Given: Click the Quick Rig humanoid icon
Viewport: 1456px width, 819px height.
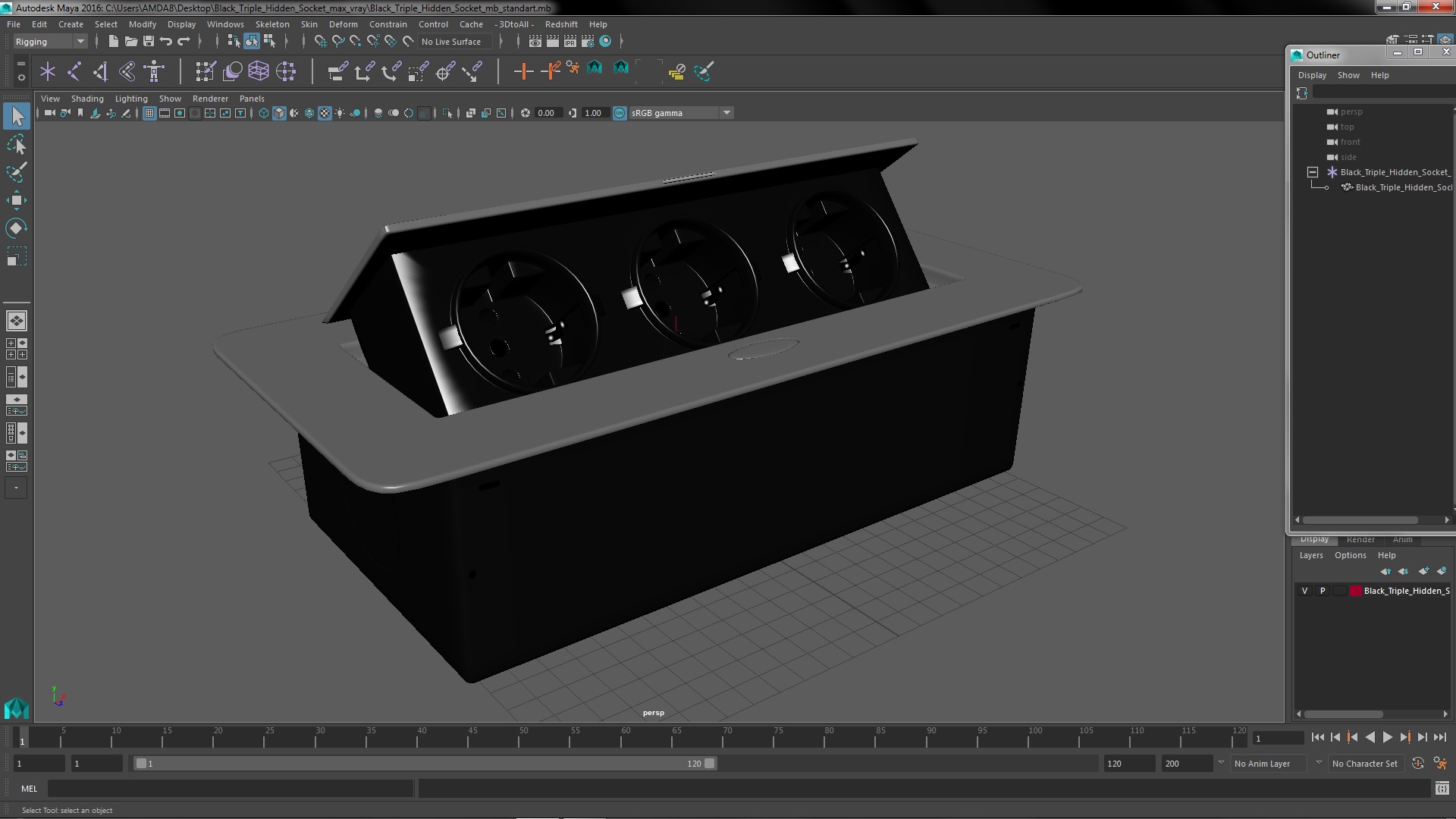Looking at the screenshot, I should click(154, 71).
